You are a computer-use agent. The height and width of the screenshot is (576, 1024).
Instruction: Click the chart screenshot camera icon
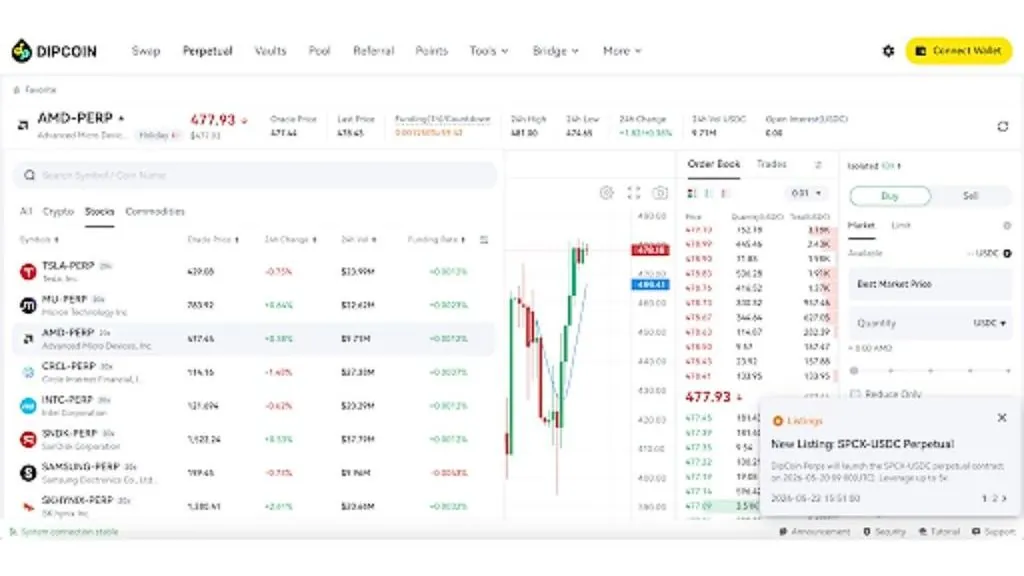pos(660,193)
